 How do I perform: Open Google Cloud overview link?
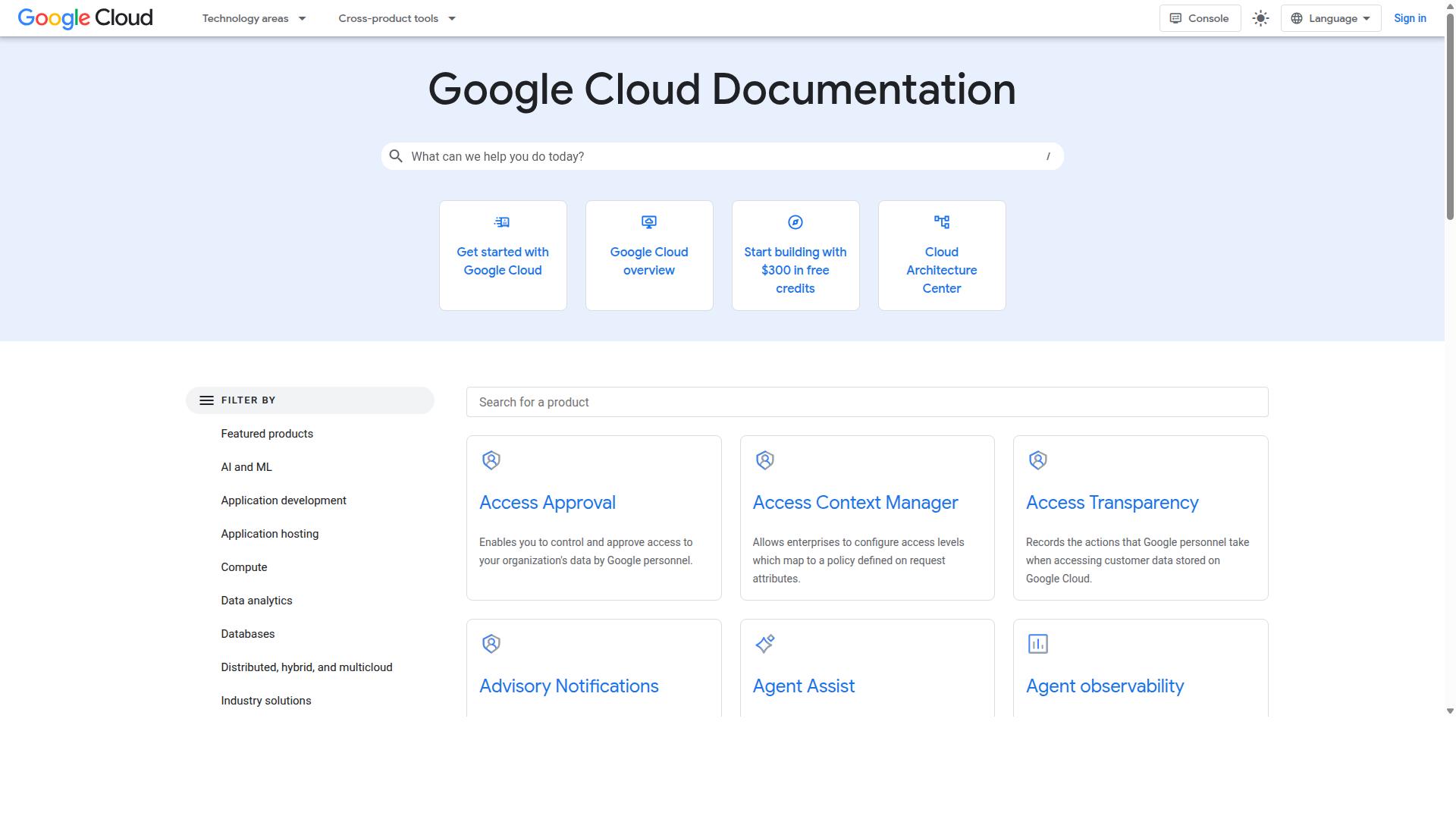click(x=649, y=261)
